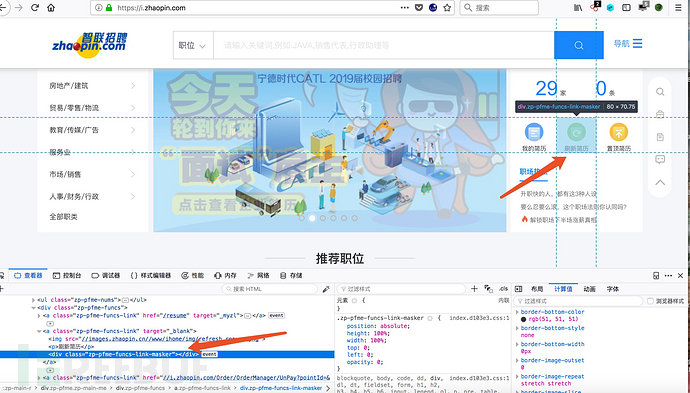Image resolution: width=690 pixels, height=393 pixels.
Task: Switch to the 布局 layout tab
Action: pyautogui.click(x=537, y=289)
